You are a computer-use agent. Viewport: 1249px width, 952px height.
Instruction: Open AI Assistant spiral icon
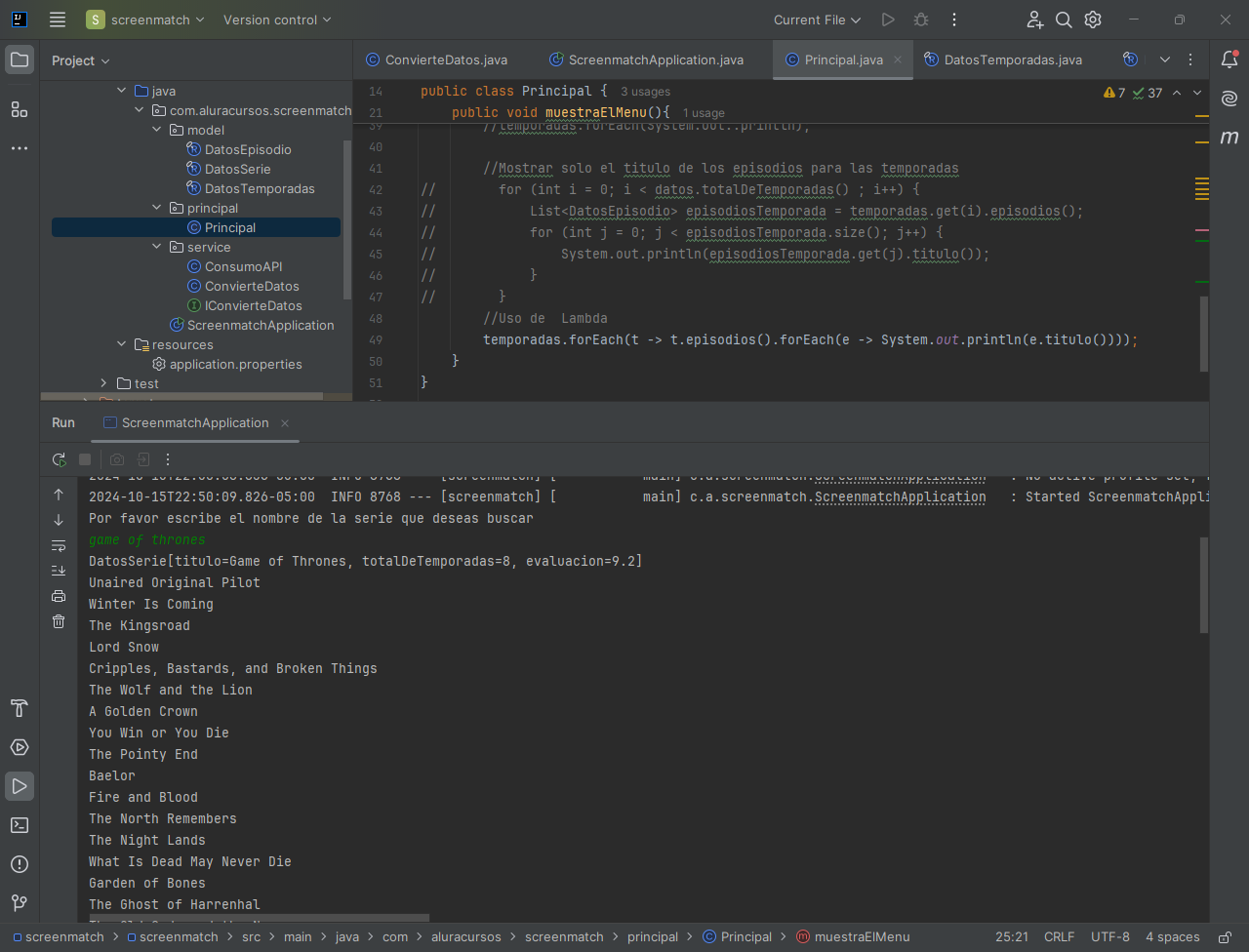click(1229, 99)
